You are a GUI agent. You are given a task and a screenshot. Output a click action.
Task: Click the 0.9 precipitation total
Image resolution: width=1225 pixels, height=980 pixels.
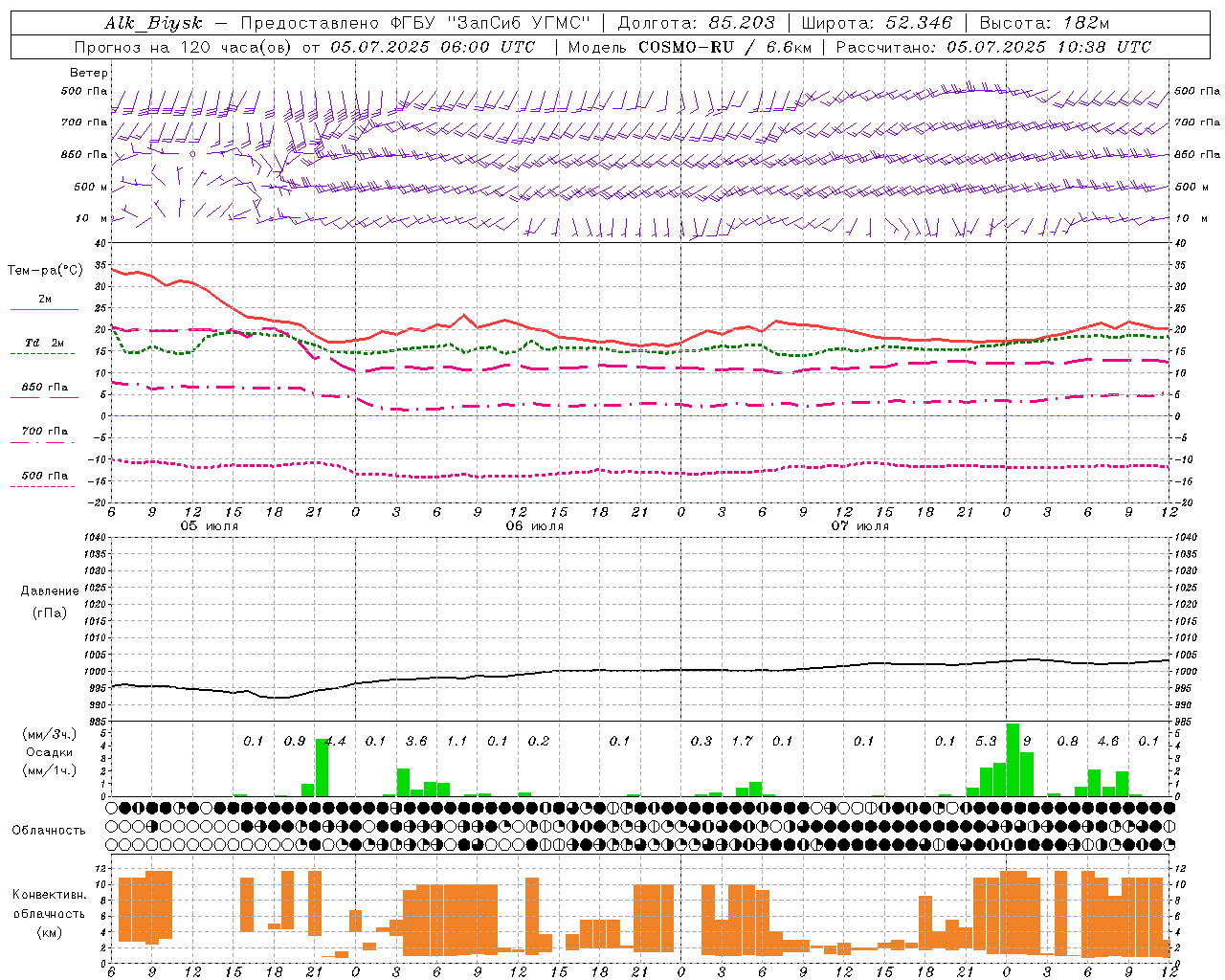point(295,741)
